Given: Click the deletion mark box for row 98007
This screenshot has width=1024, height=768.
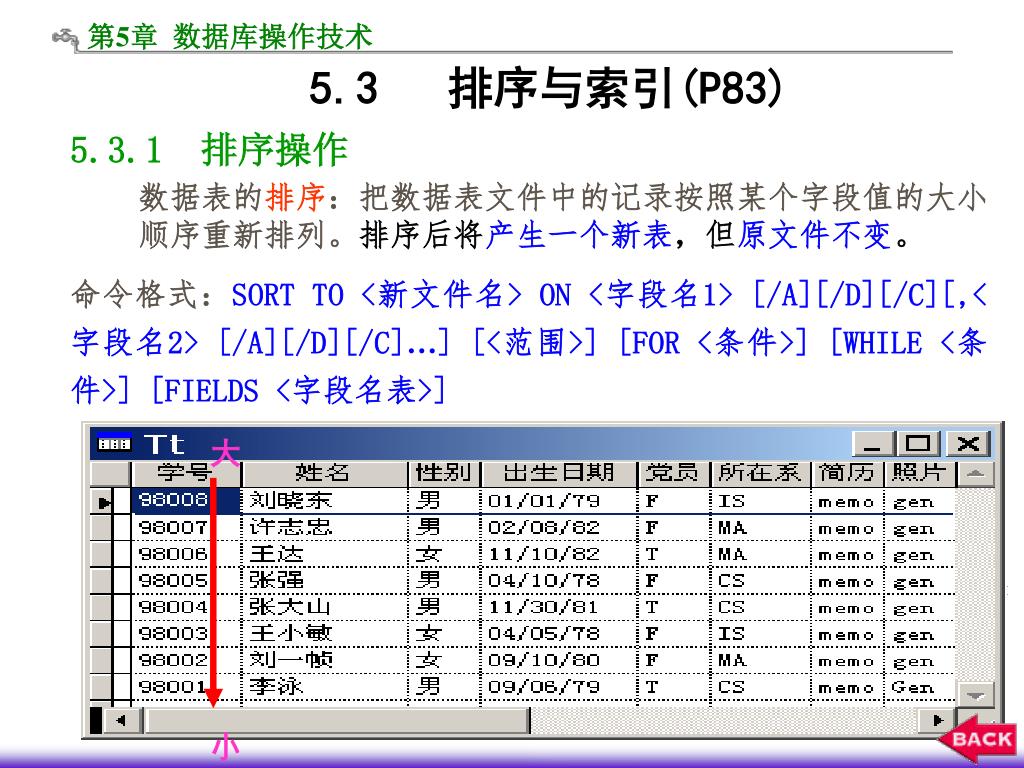Looking at the screenshot, I should (123, 528).
